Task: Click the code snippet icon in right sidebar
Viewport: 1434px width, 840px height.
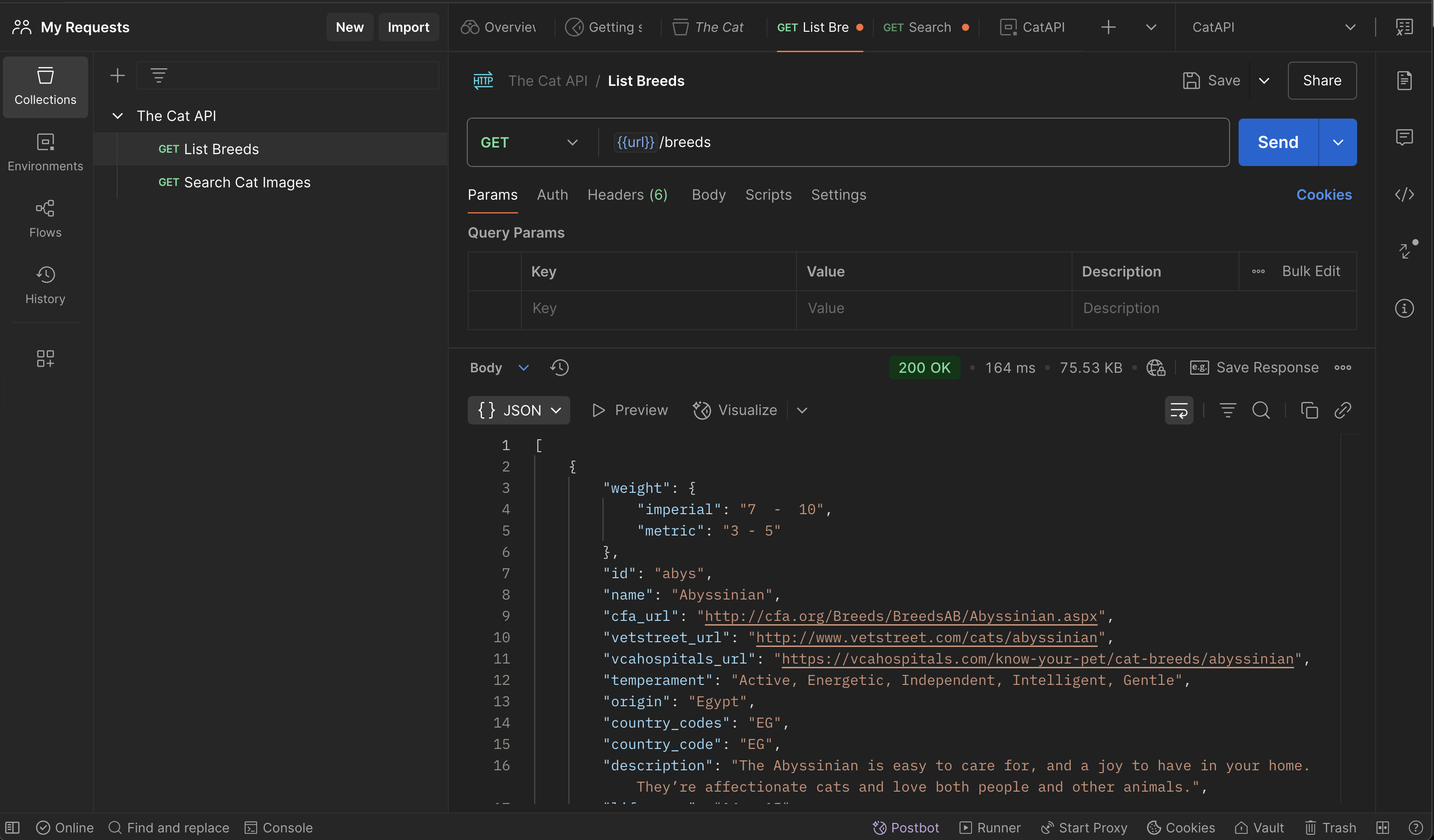Action: (1404, 194)
